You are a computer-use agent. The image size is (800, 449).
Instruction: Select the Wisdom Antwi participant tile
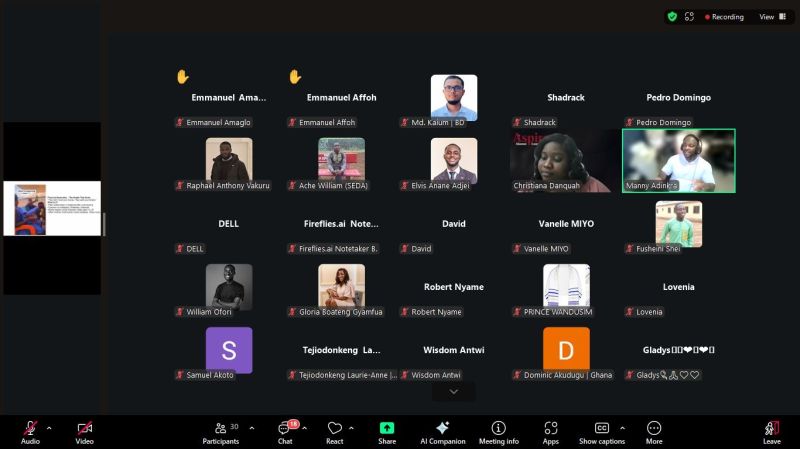[x=454, y=350]
